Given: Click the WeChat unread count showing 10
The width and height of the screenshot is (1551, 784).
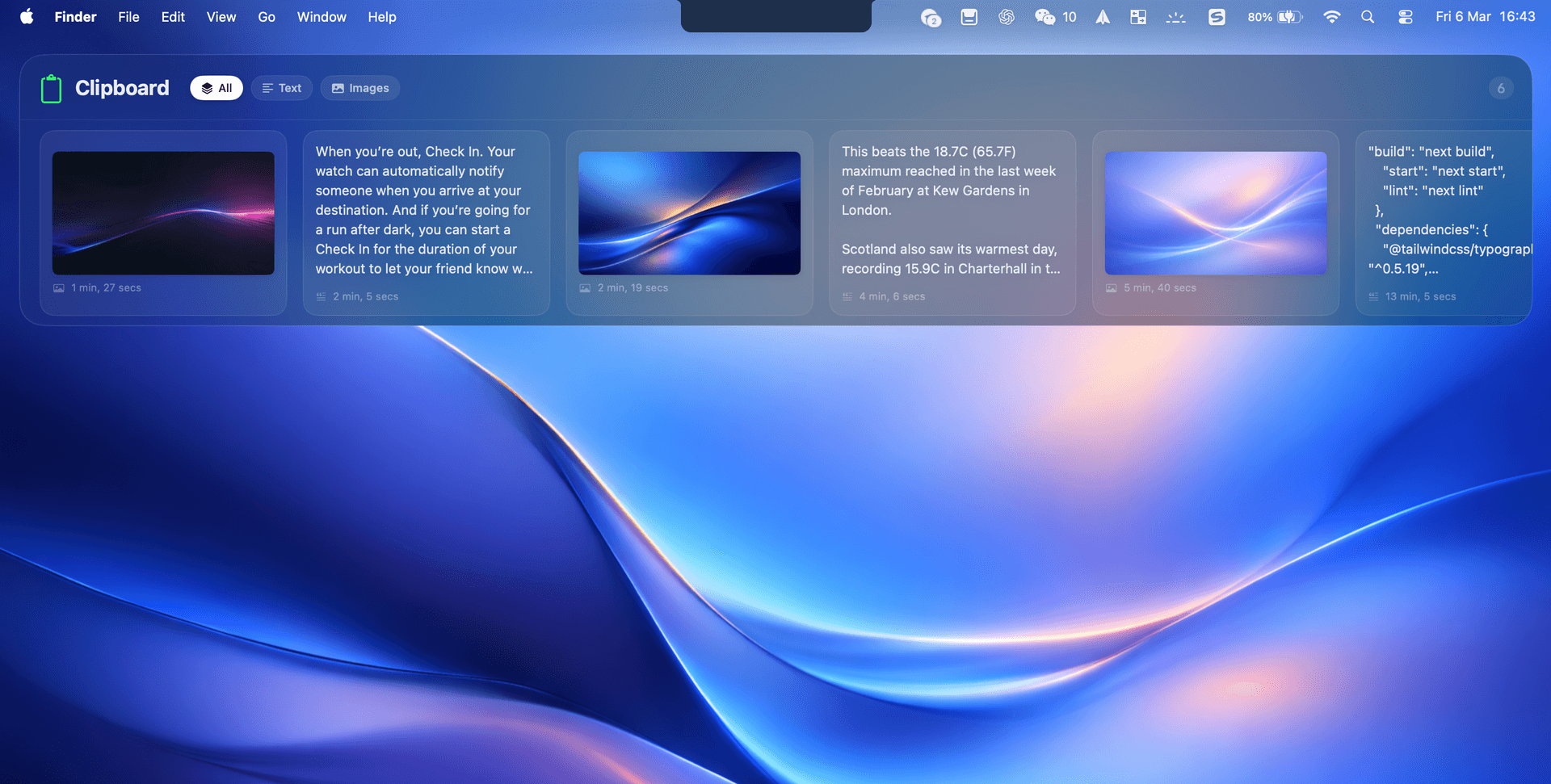Looking at the screenshot, I should [1069, 16].
